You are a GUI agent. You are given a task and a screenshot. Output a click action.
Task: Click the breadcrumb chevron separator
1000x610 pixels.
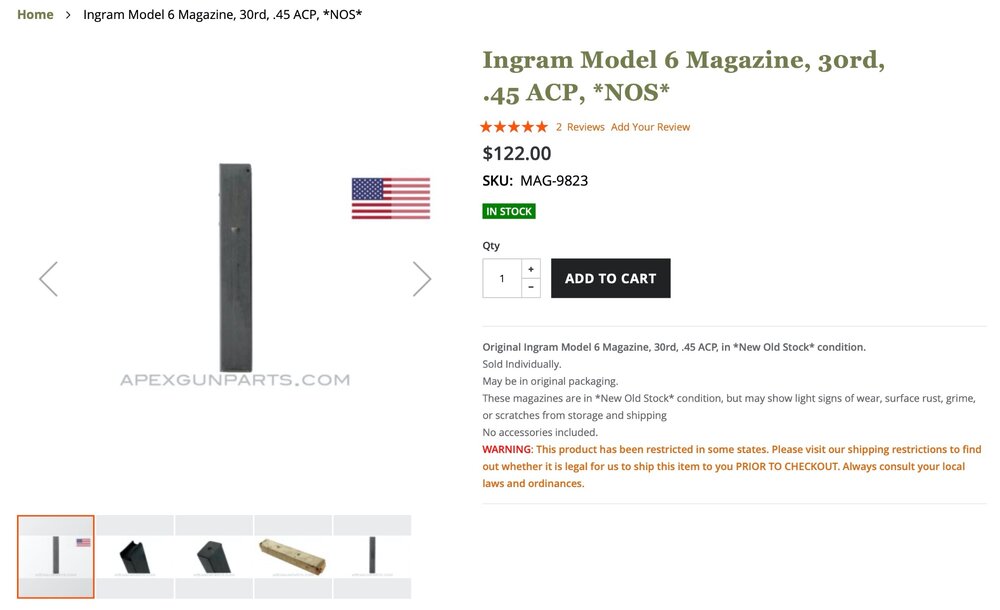[x=68, y=15]
